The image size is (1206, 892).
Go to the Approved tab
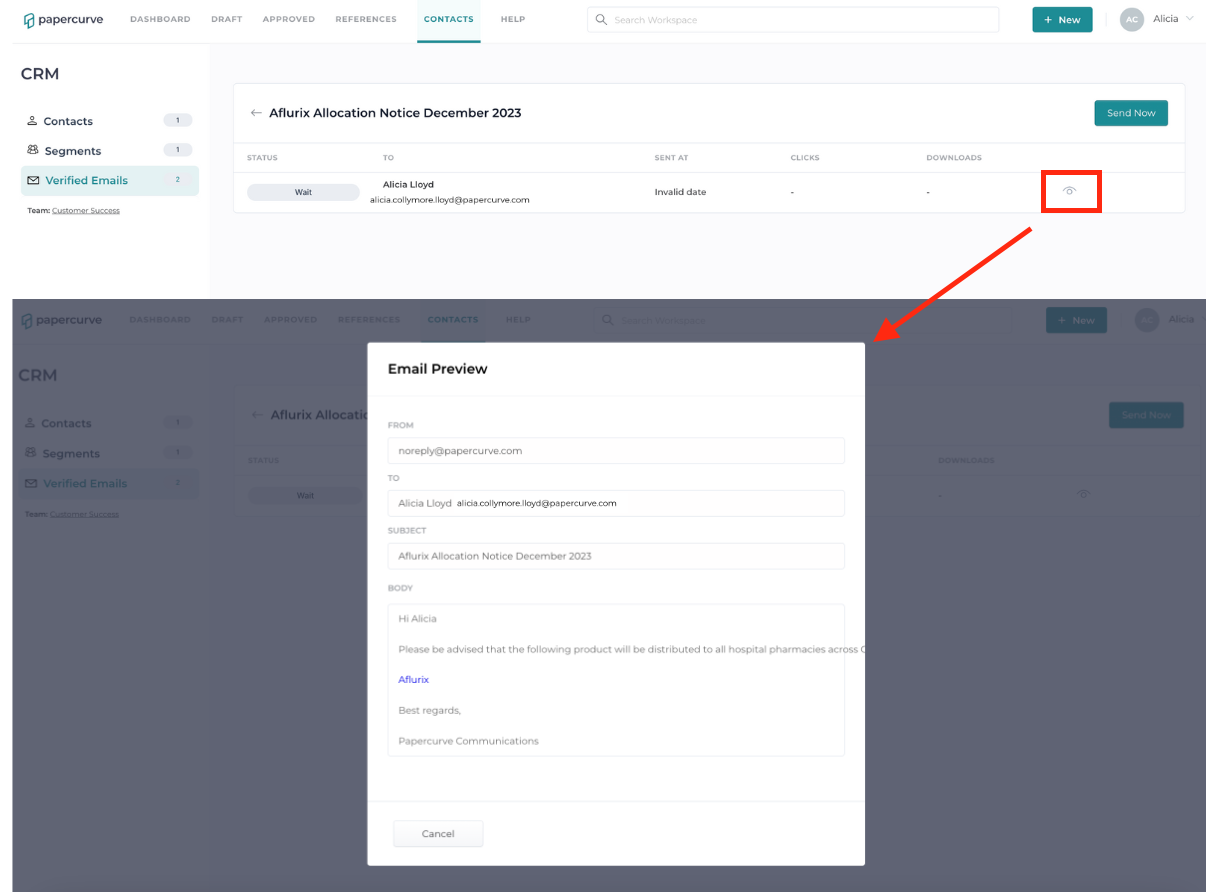289,20
